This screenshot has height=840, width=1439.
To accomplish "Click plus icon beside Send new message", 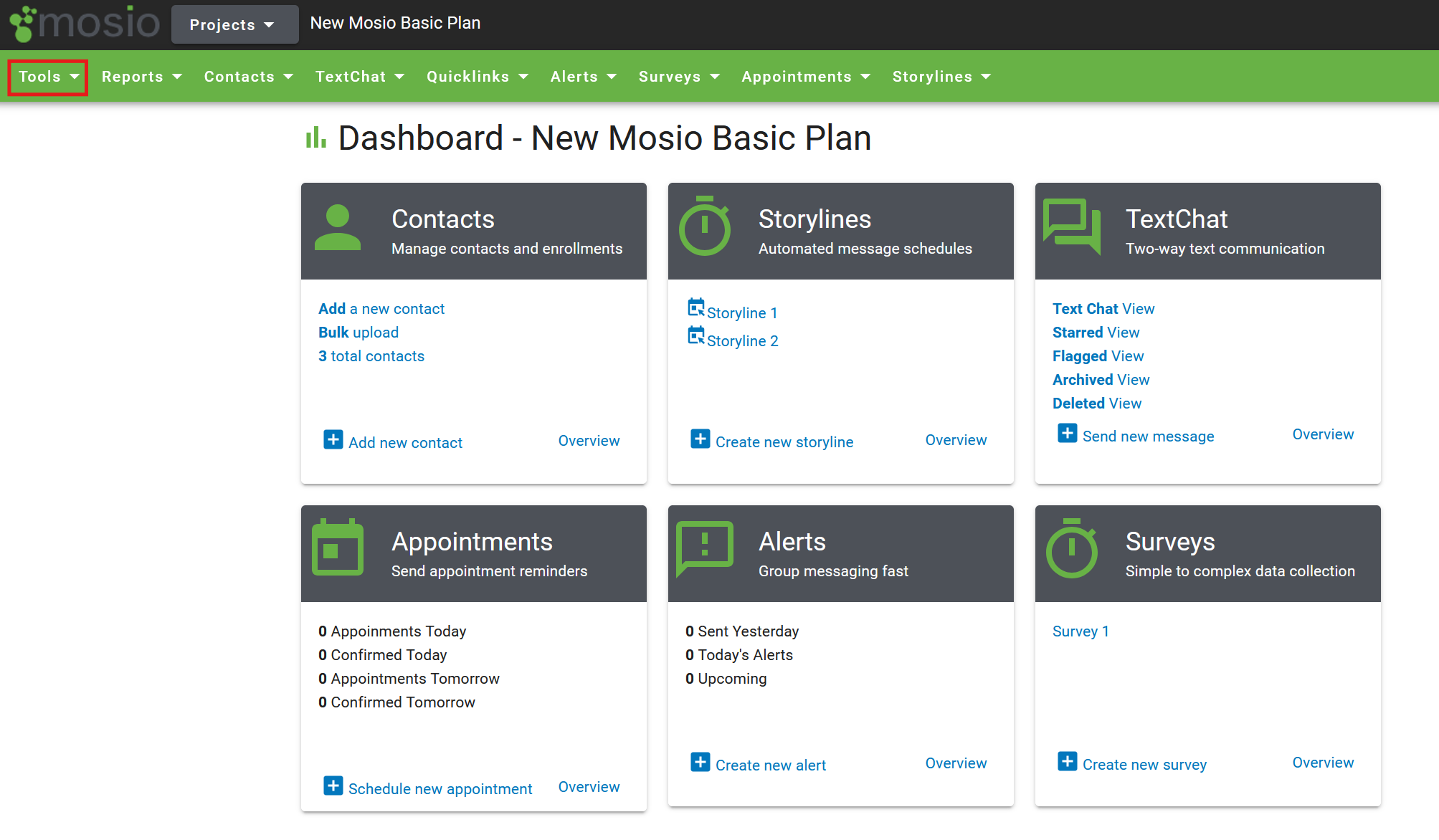I will coord(1068,433).
